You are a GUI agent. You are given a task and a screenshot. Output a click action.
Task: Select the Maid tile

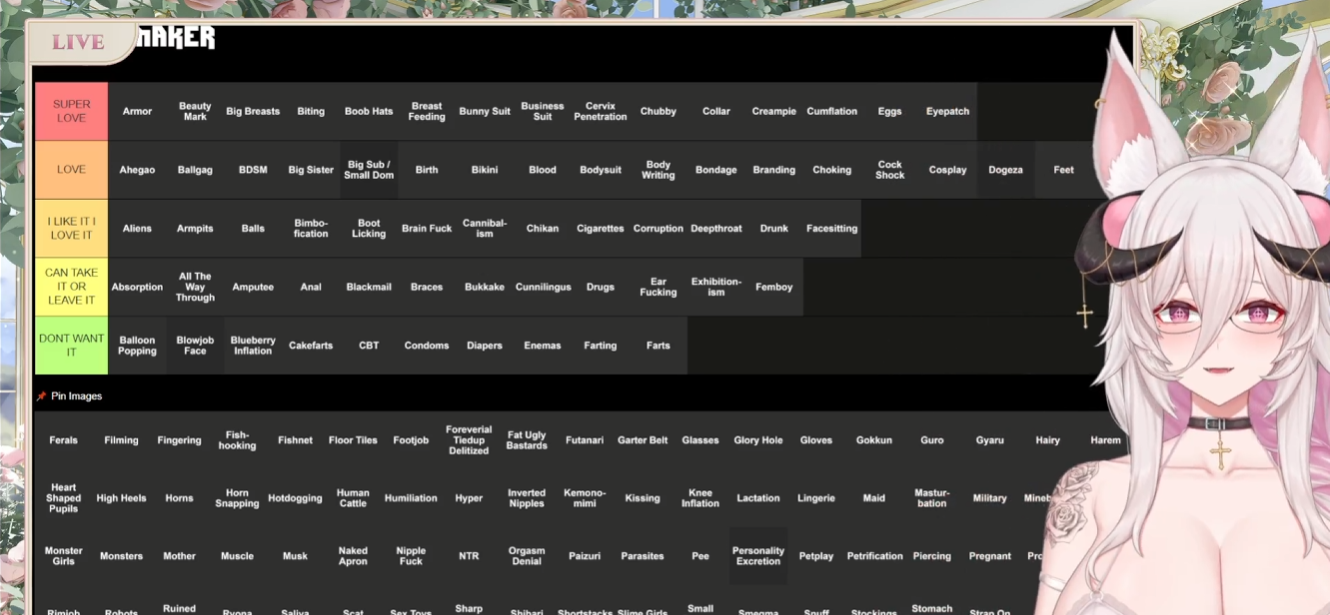pos(874,498)
